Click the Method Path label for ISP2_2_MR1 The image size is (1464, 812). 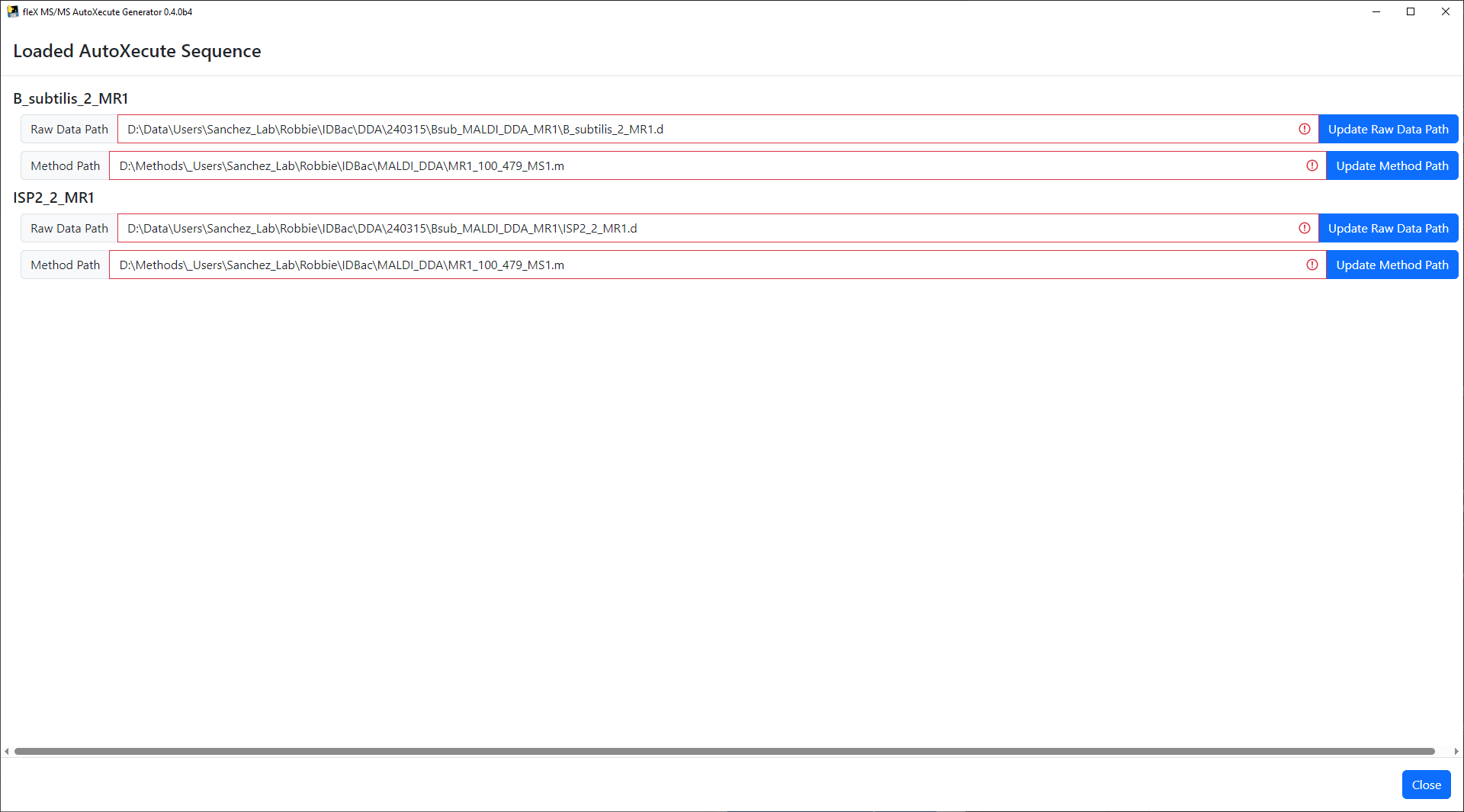coord(66,265)
